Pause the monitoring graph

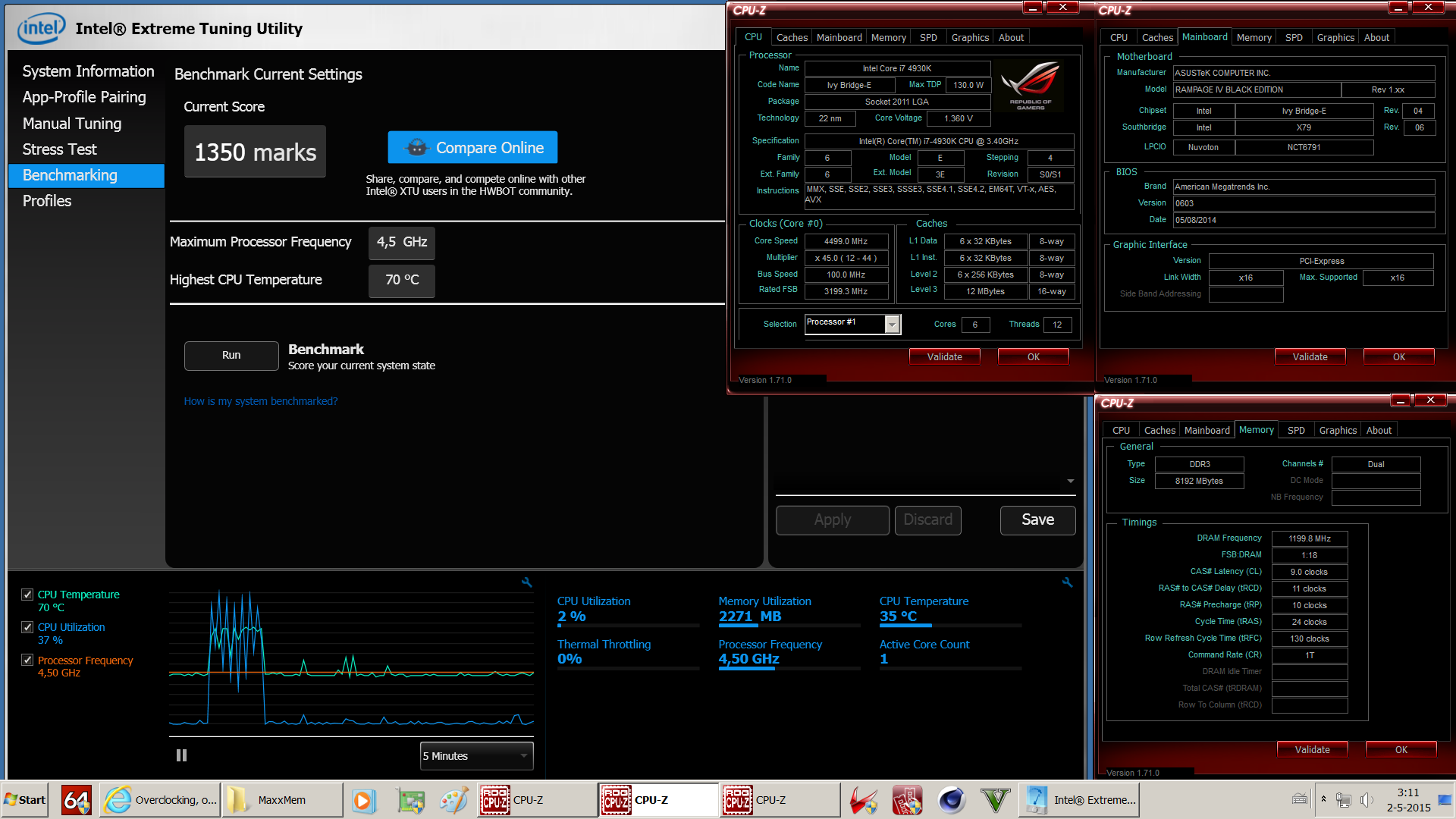(181, 755)
